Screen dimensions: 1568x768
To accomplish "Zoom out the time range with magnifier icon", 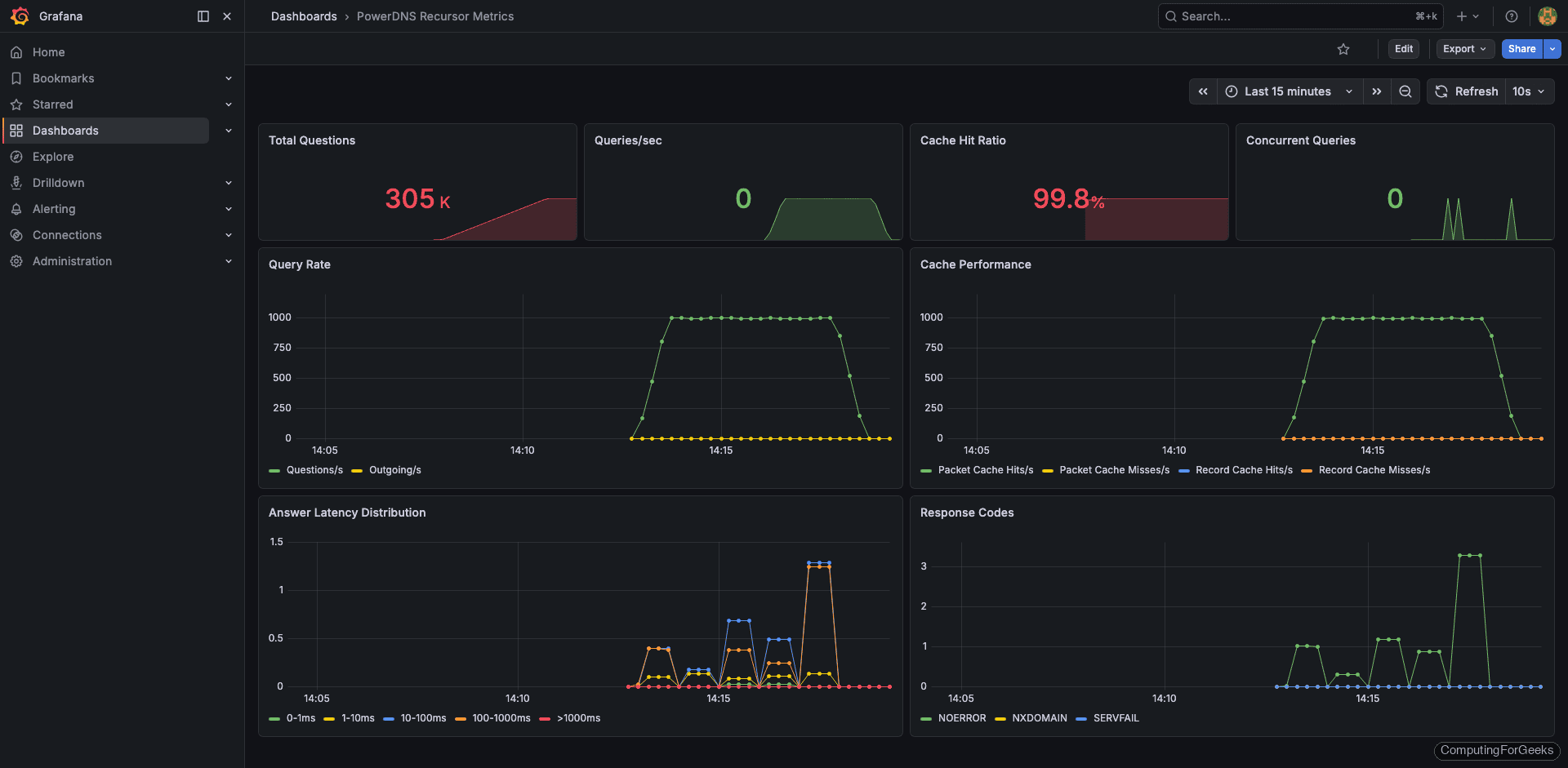I will point(1405,91).
